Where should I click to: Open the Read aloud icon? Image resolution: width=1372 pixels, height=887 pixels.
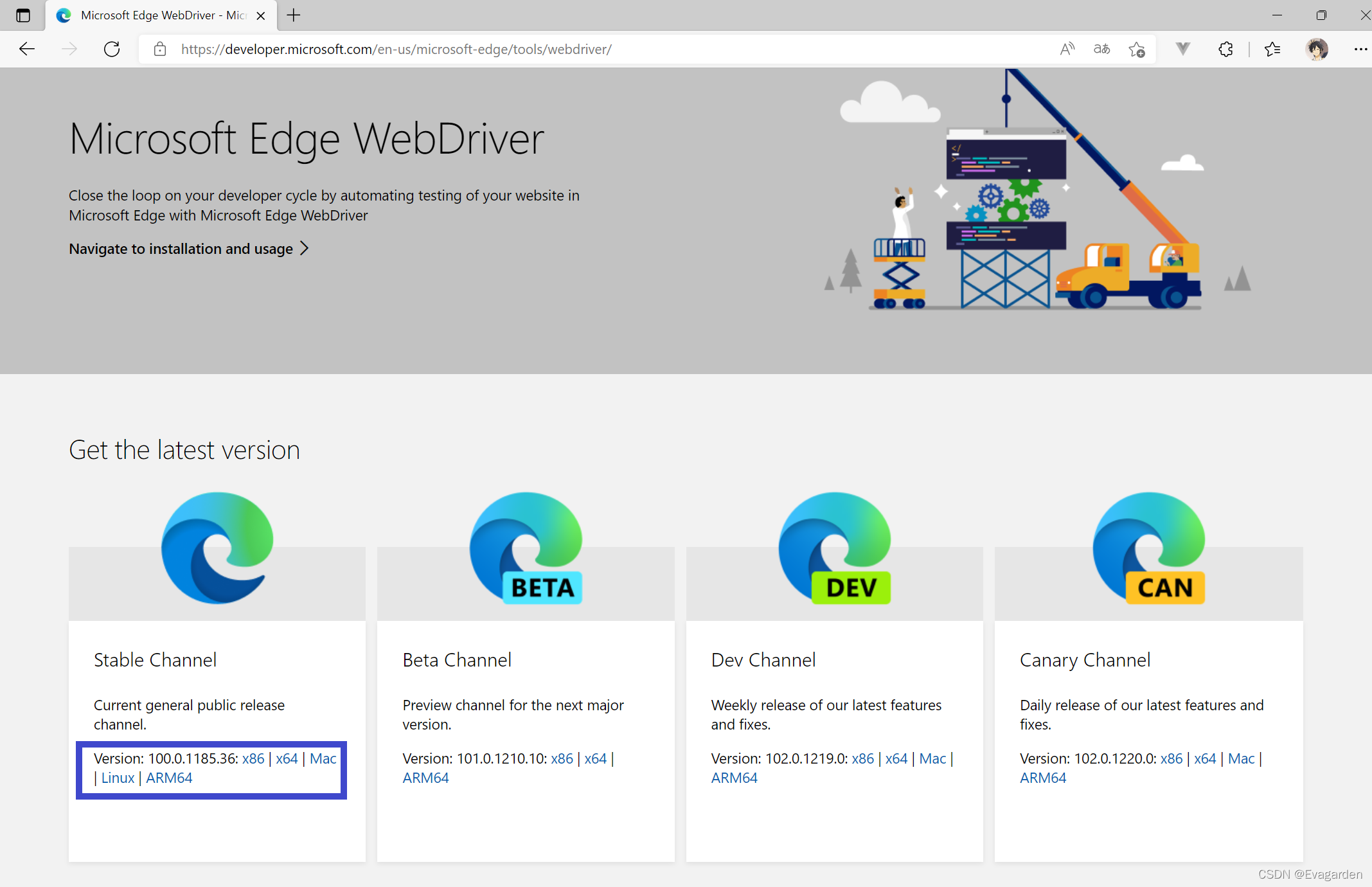coord(1067,49)
